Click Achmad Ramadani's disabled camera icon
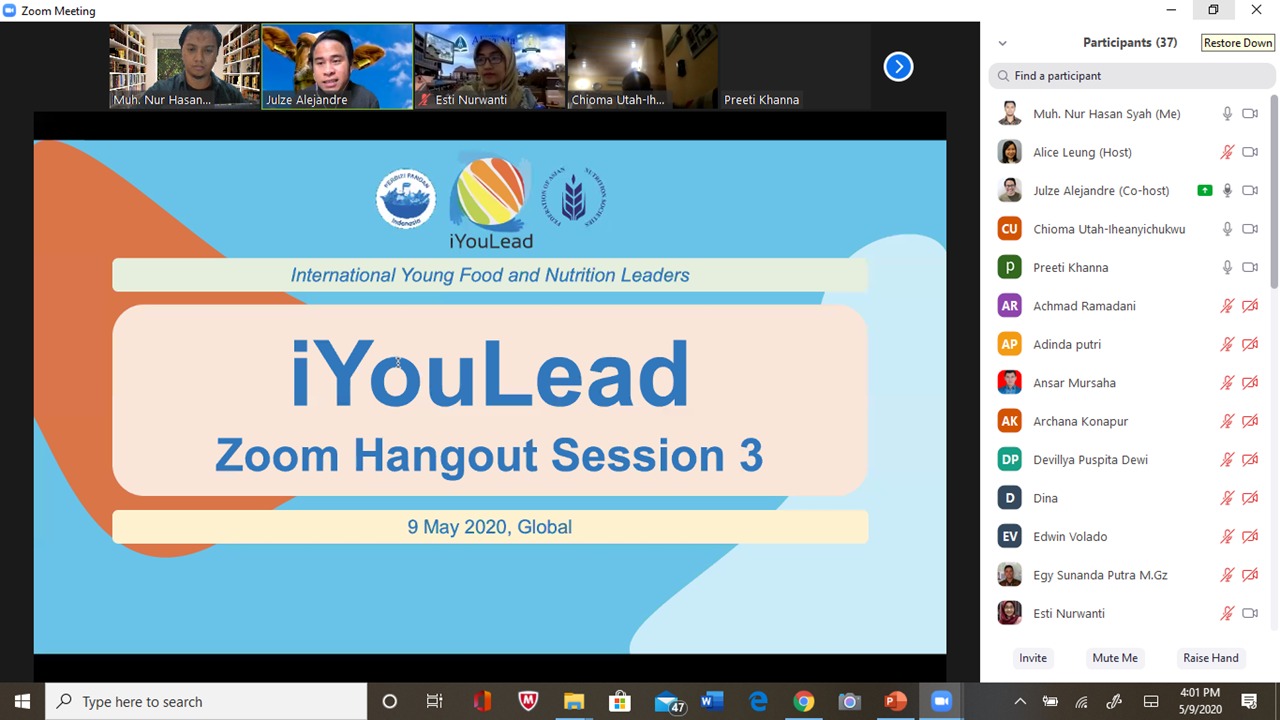The width and height of the screenshot is (1280, 720). (1250, 306)
